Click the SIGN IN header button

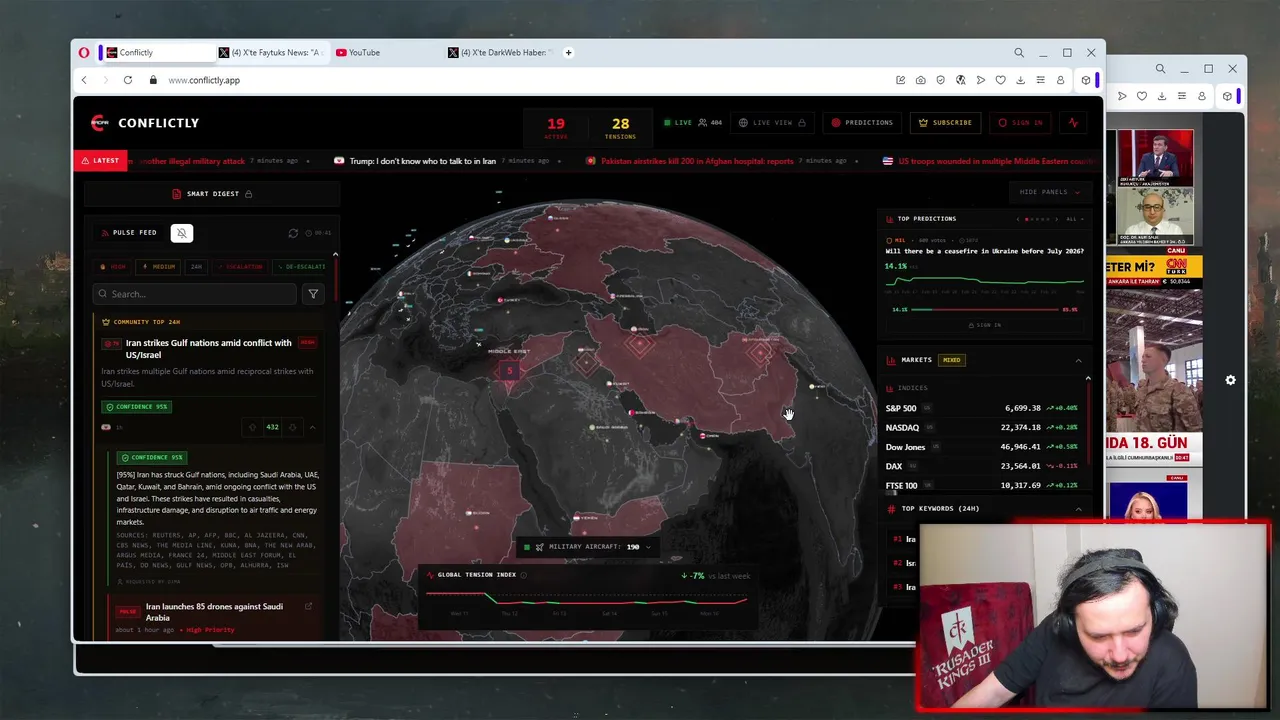1020,123
